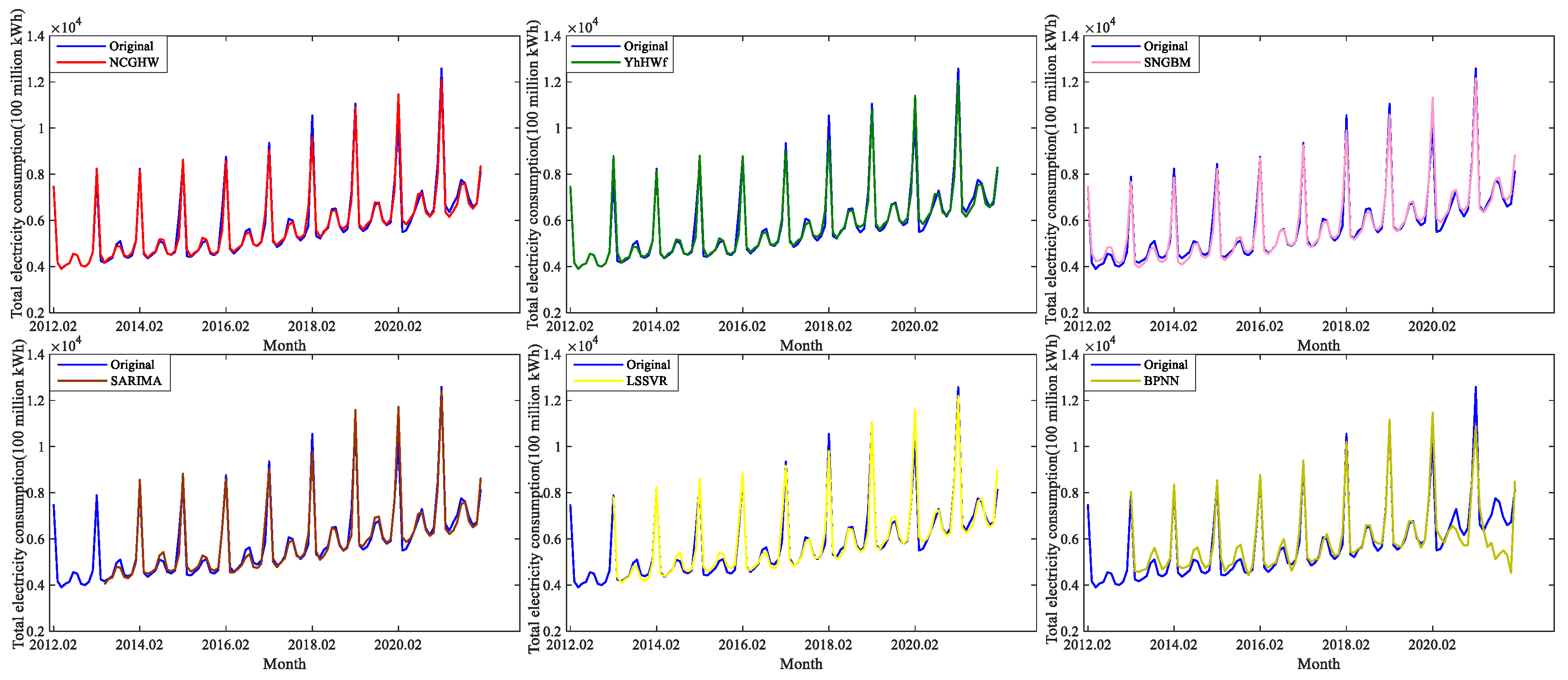Click the ×10^4 exponent above YhHWf plot
This screenshot has width=1568, height=680.
[583, 27]
